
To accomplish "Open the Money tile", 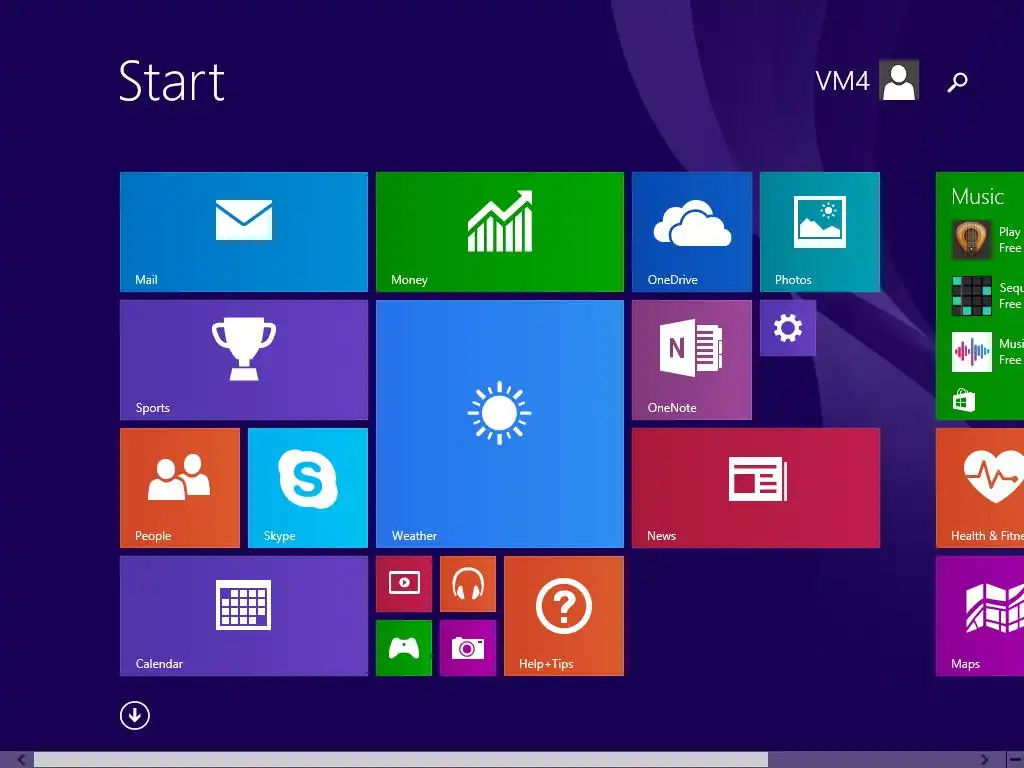I will (500, 232).
